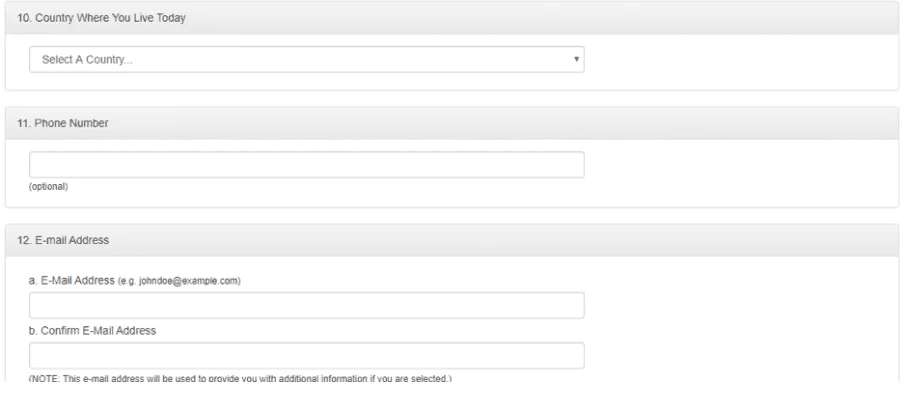
Task: Click the NOTE about e-mail address usage
Action: point(240,379)
